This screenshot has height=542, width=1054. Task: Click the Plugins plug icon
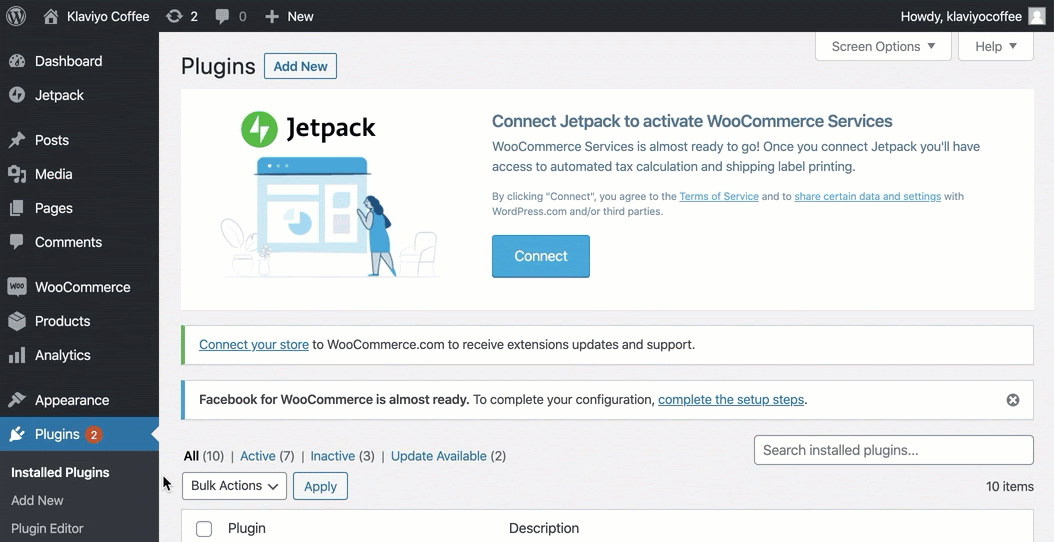(x=17, y=434)
